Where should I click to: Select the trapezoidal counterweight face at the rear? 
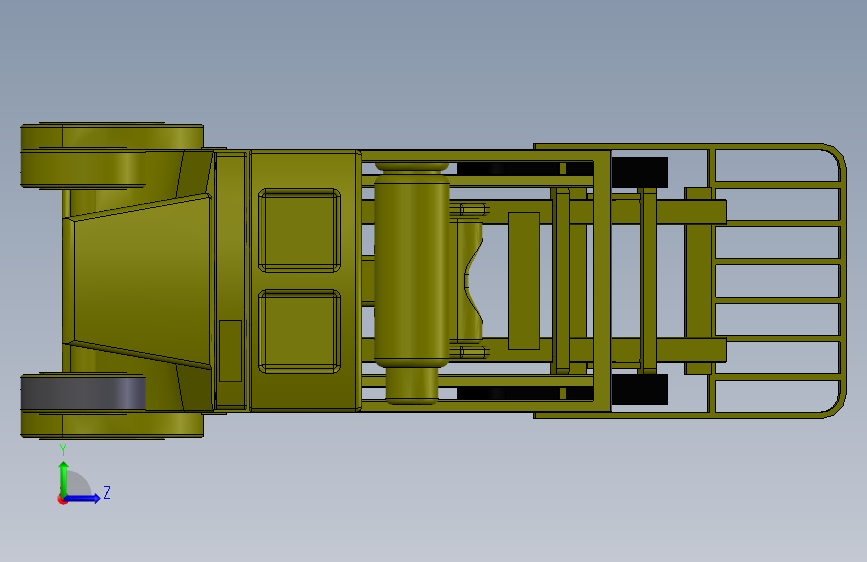click(141, 281)
